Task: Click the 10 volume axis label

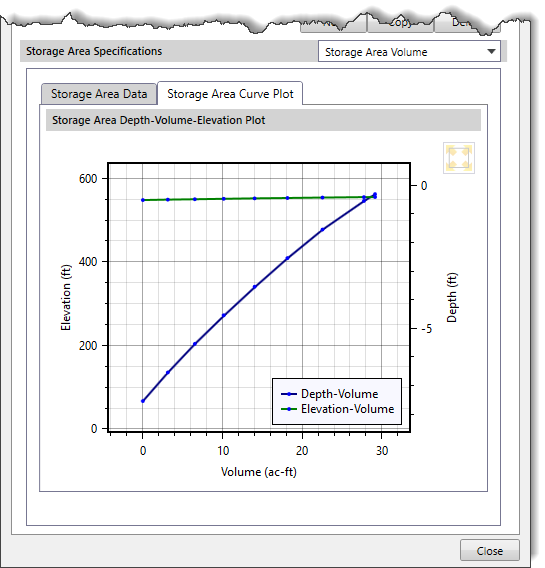Action: point(223,451)
